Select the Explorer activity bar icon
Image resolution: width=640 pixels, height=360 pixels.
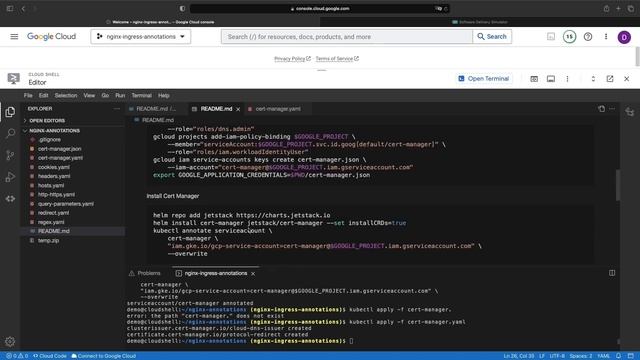[10, 112]
